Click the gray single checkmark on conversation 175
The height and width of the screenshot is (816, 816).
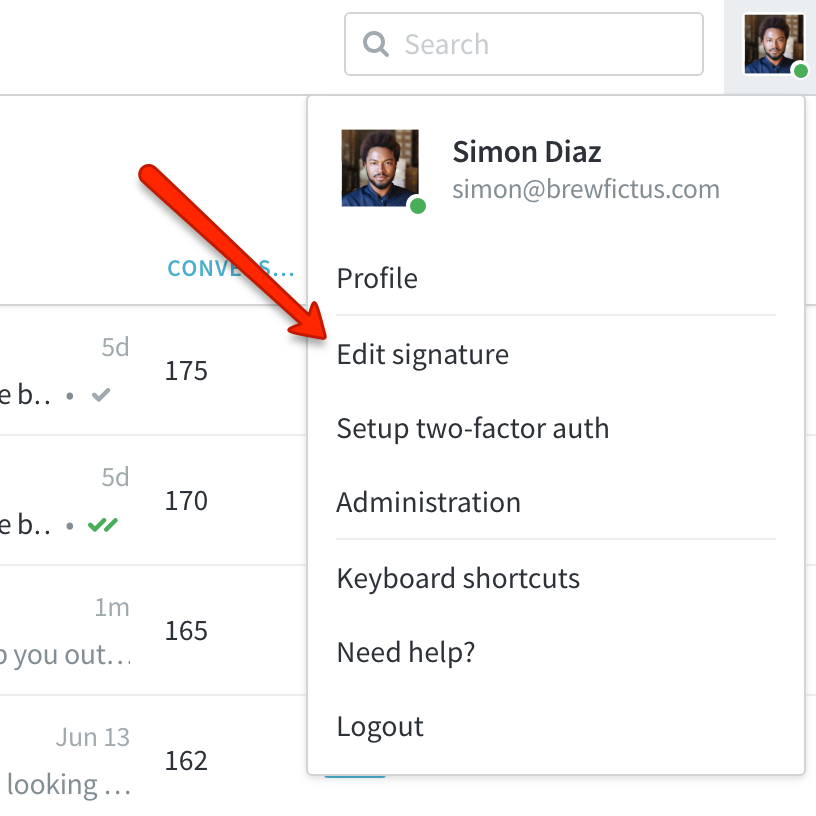101,395
